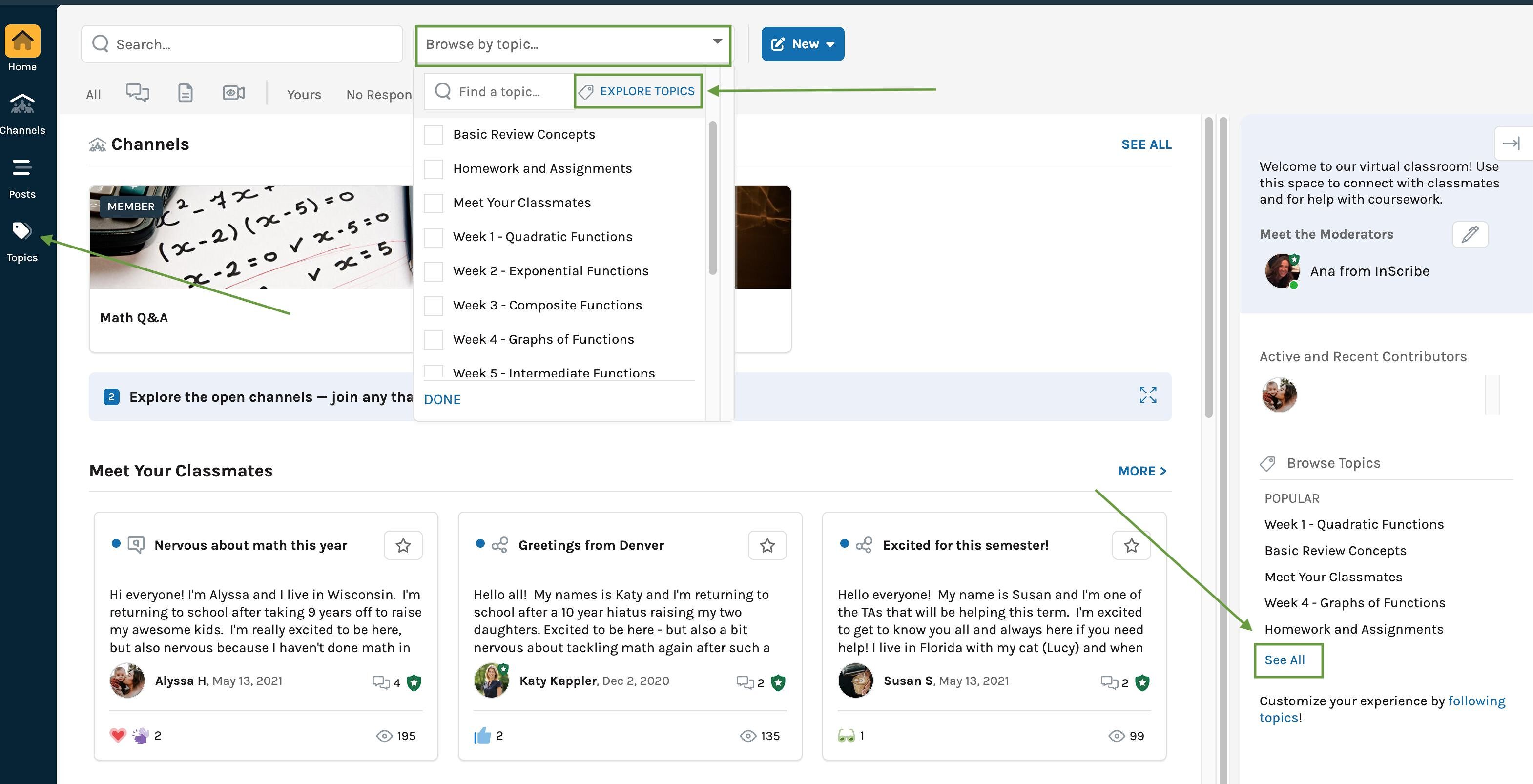Screen dimensions: 1533x784
Task: Filter by document posts icon
Action: pyautogui.click(x=185, y=93)
